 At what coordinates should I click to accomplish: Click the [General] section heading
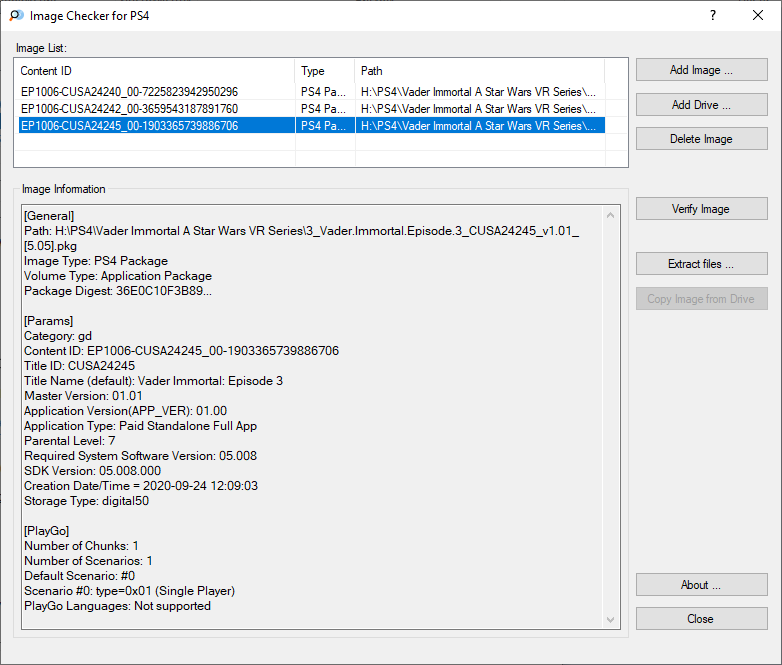pyautogui.click(x=49, y=216)
